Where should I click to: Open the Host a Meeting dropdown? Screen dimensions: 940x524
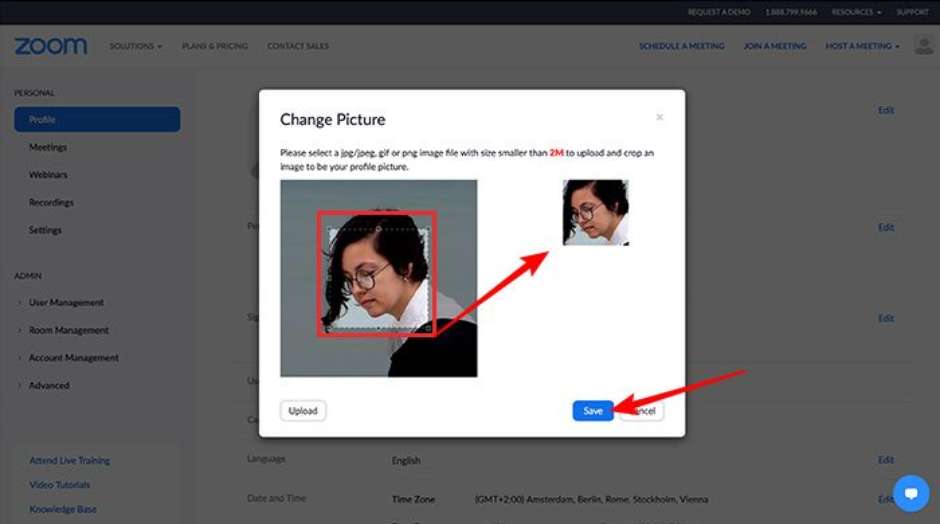[x=862, y=46]
